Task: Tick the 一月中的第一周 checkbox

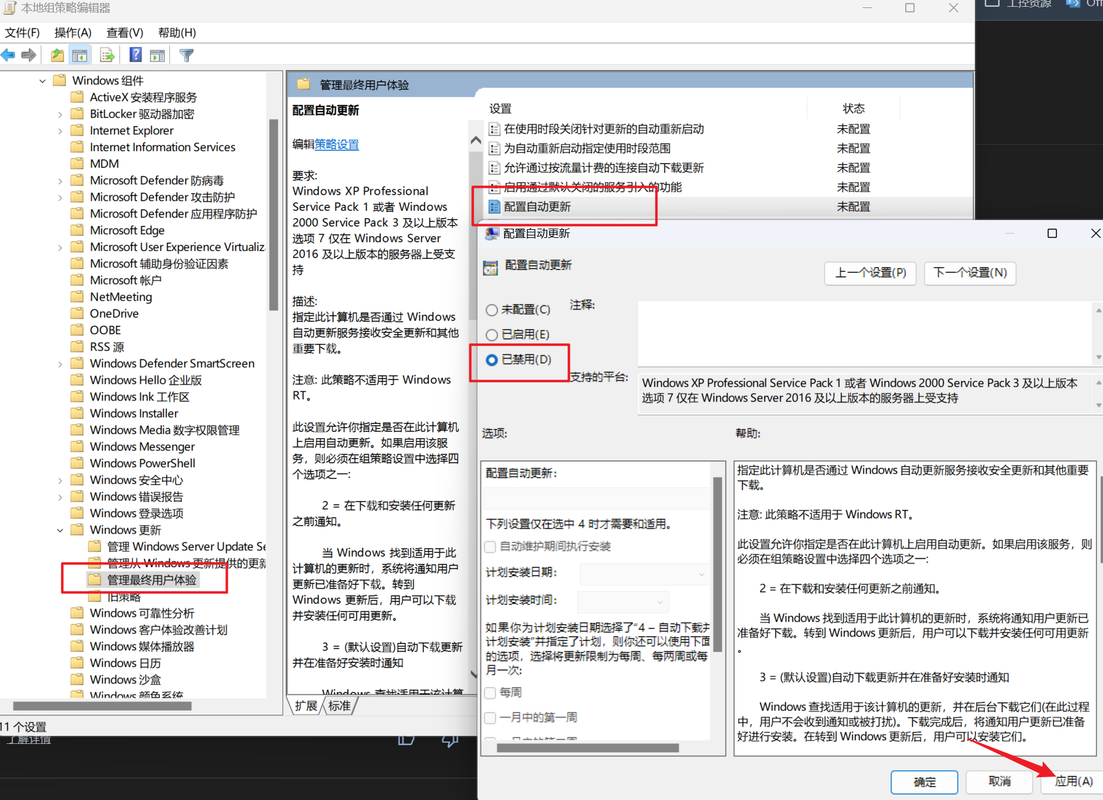Action: [x=490, y=718]
